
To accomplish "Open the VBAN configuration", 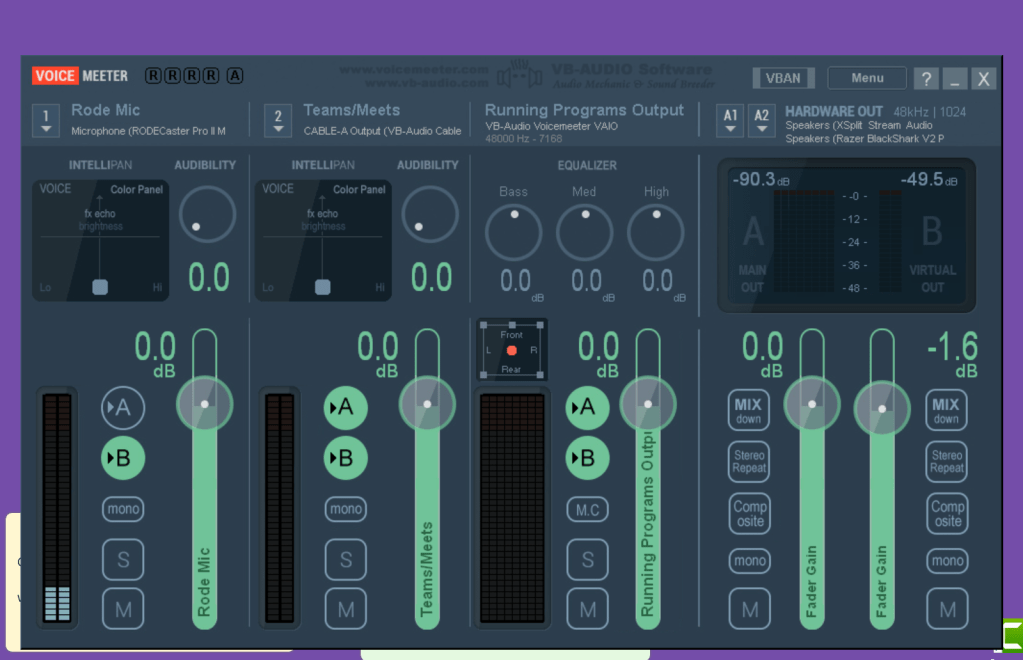I will (x=783, y=78).
